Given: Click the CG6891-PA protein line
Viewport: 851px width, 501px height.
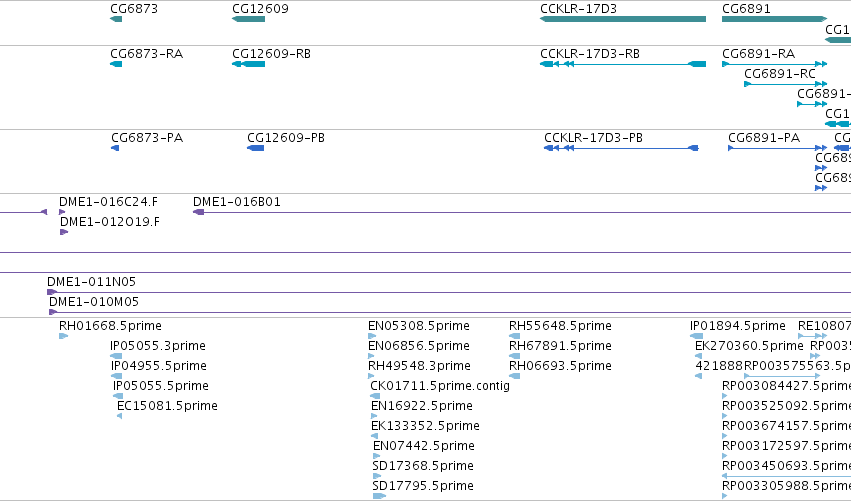Looking at the screenshot, I should (777, 148).
